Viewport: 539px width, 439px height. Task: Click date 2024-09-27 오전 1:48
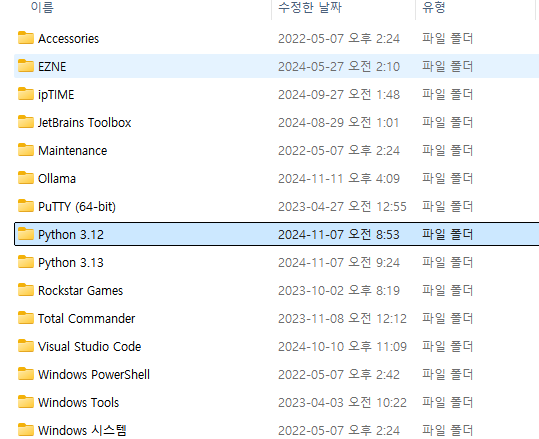[339, 95]
